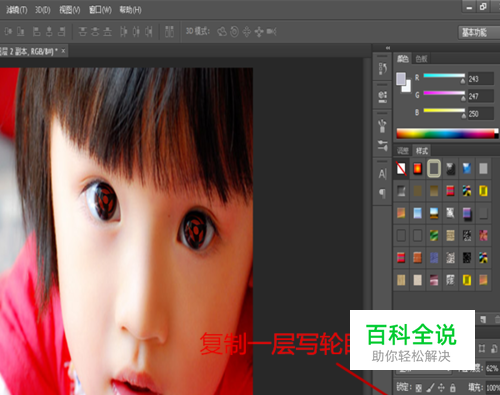Click align horizontal centers icon

point(49,32)
